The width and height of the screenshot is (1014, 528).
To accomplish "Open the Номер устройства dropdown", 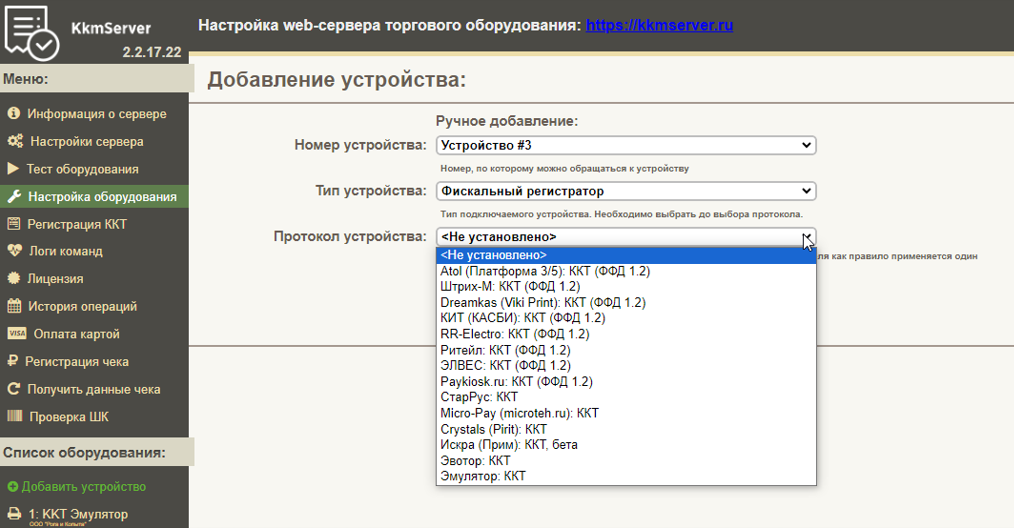I will pyautogui.click(x=626, y=145).
